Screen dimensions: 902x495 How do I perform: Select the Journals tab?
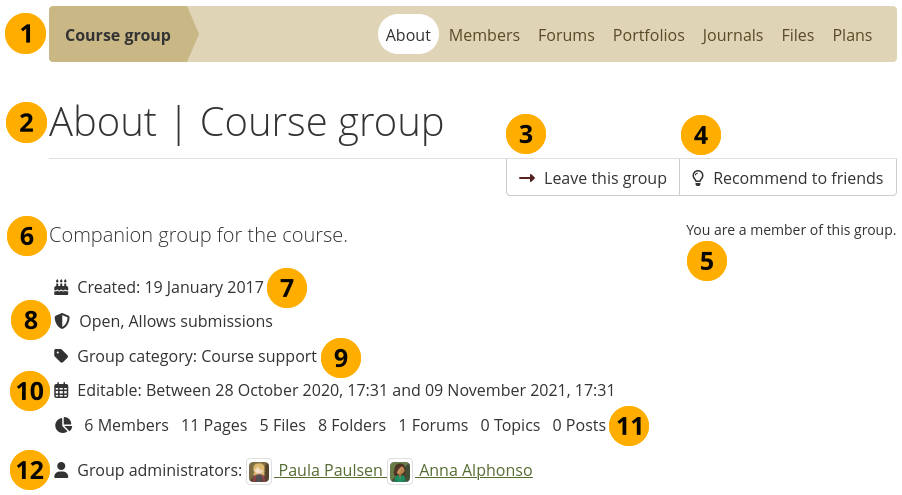coord(732,35)
